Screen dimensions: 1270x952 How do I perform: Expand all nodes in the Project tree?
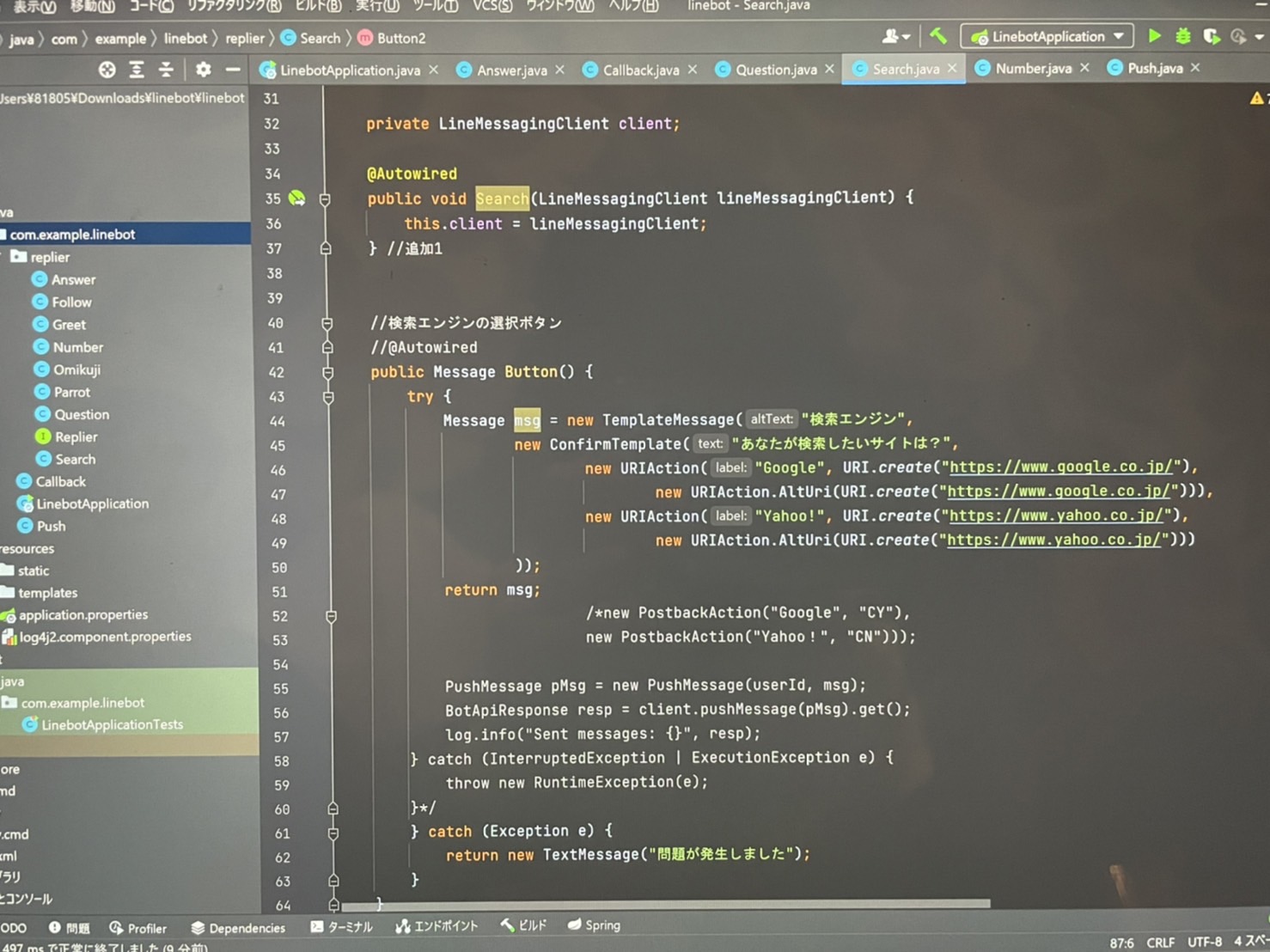(x=137, y=70)
